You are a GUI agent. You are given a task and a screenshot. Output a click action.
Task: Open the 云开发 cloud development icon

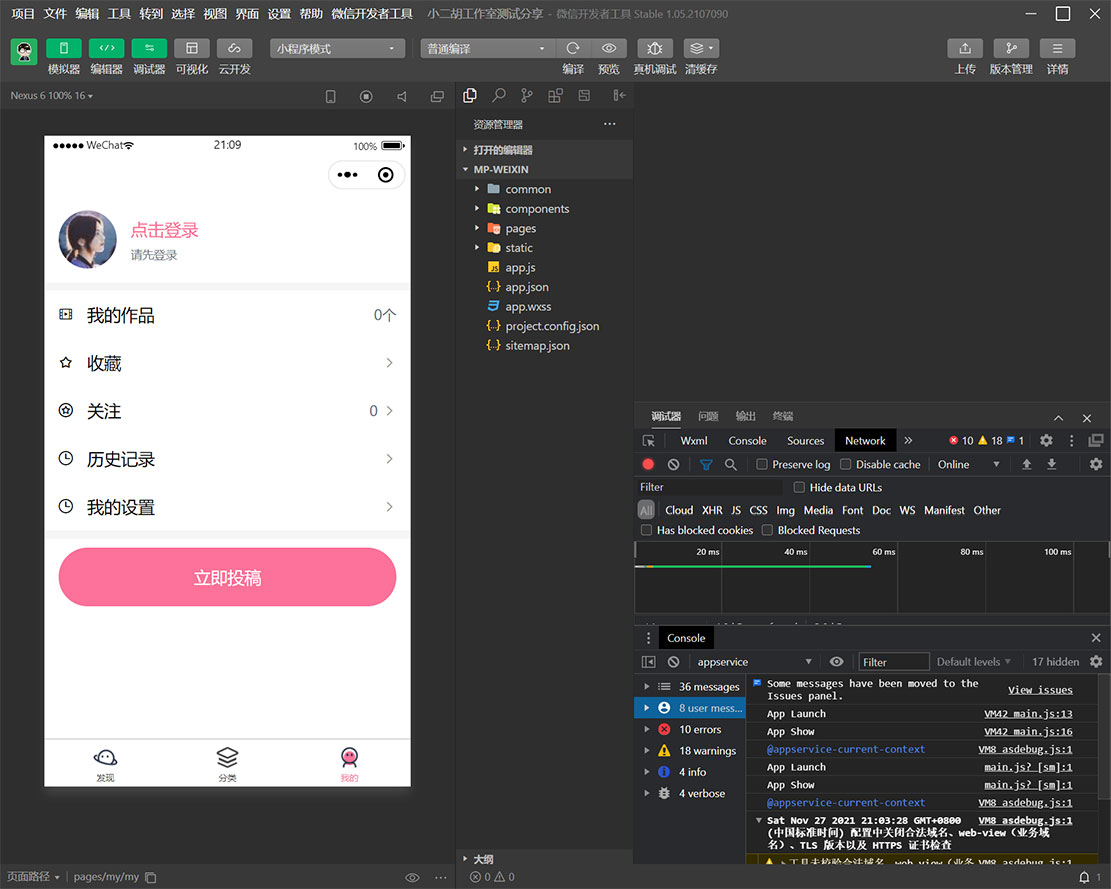(234, 48)
